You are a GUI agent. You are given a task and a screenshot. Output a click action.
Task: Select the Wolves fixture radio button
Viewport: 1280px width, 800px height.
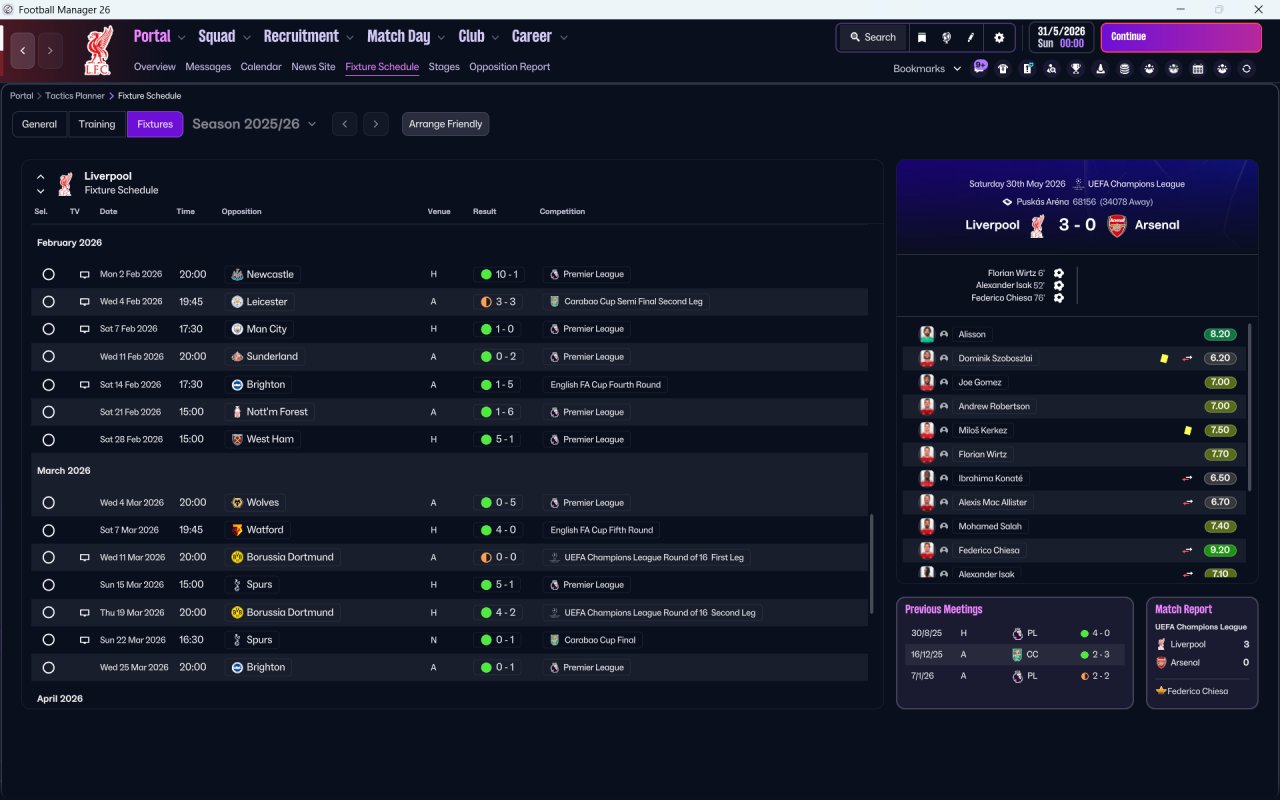coord(48,503)
